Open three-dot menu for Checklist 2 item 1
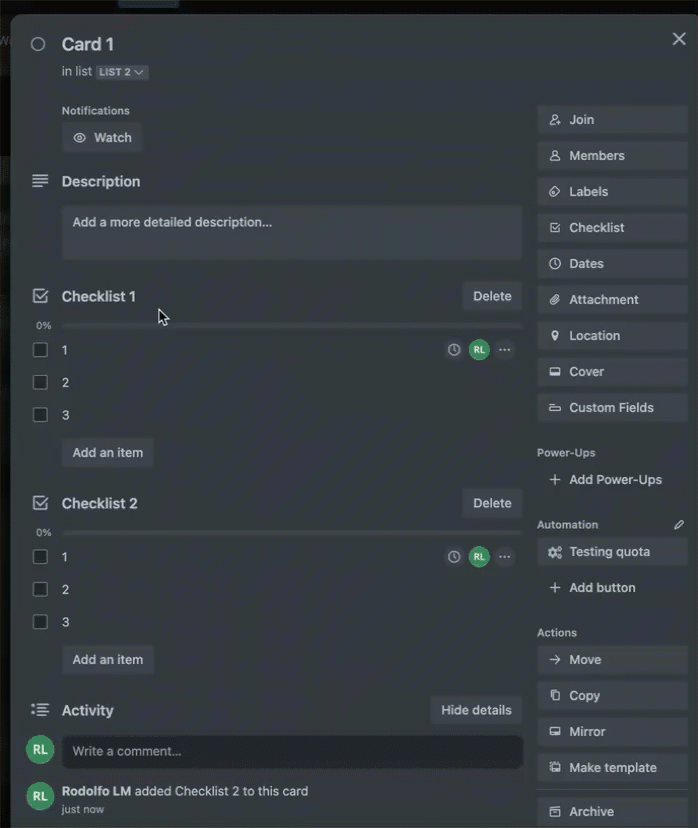This screenshot has width=698, height=828. coord(504,557)
